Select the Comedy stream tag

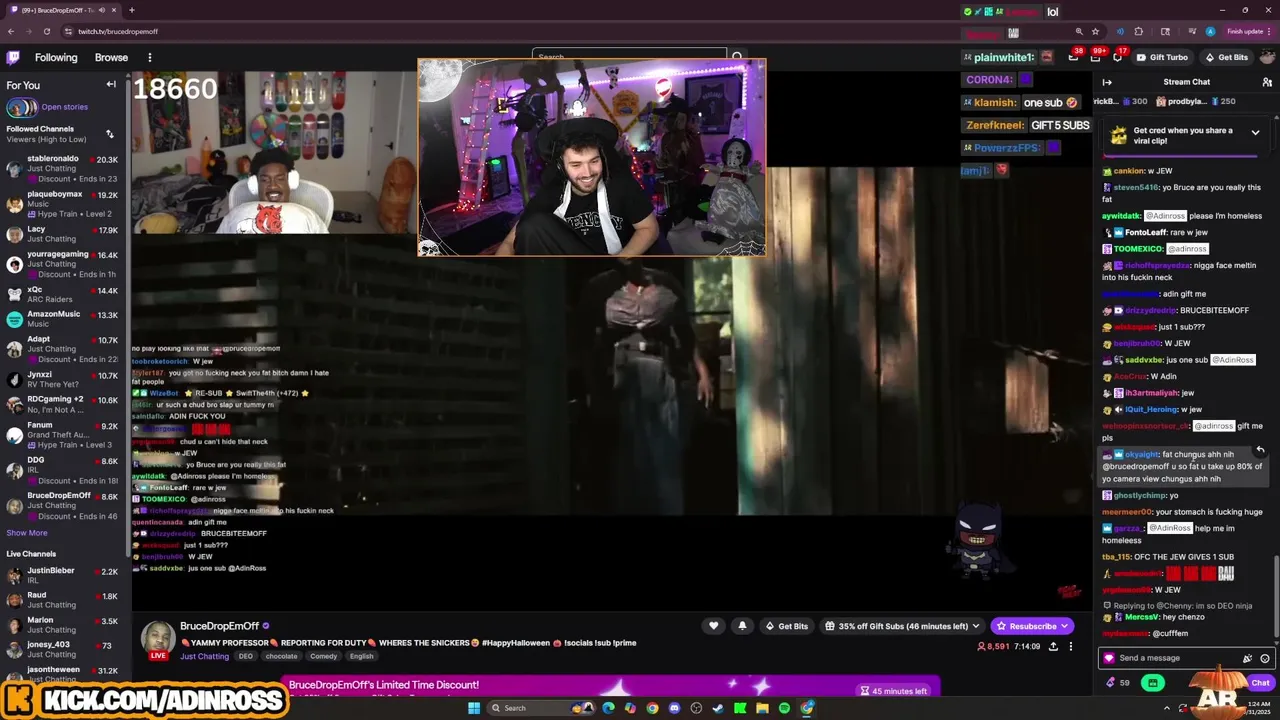(323, 657)
